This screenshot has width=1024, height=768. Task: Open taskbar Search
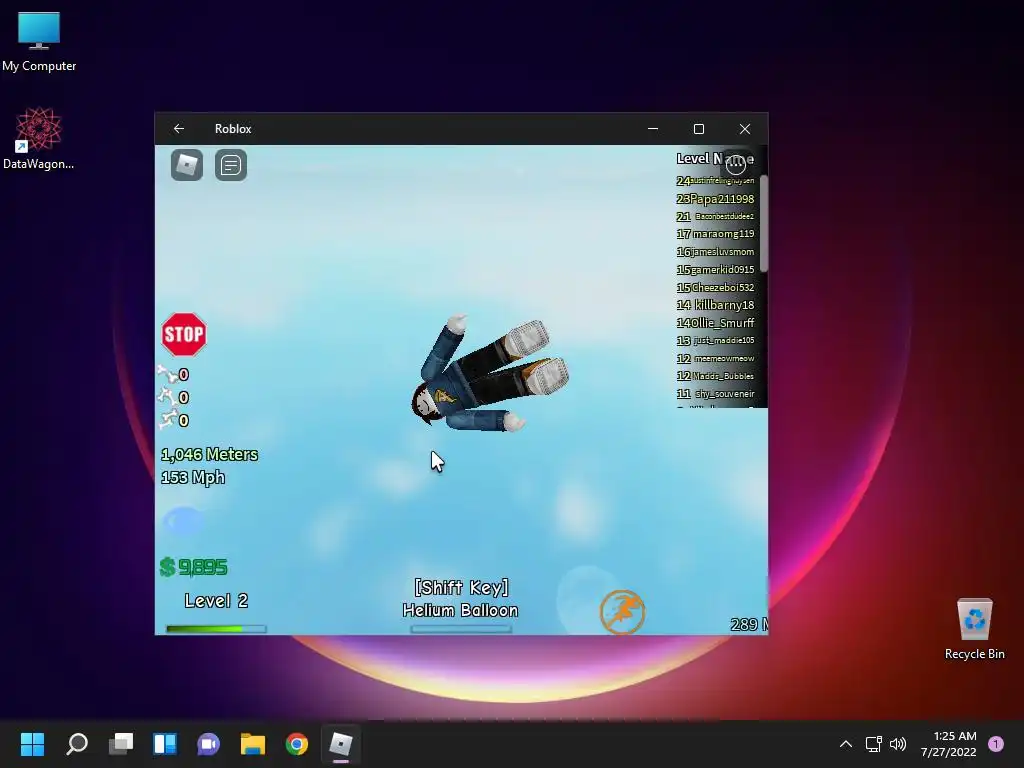pyautogui.click(x=76, y=744)
